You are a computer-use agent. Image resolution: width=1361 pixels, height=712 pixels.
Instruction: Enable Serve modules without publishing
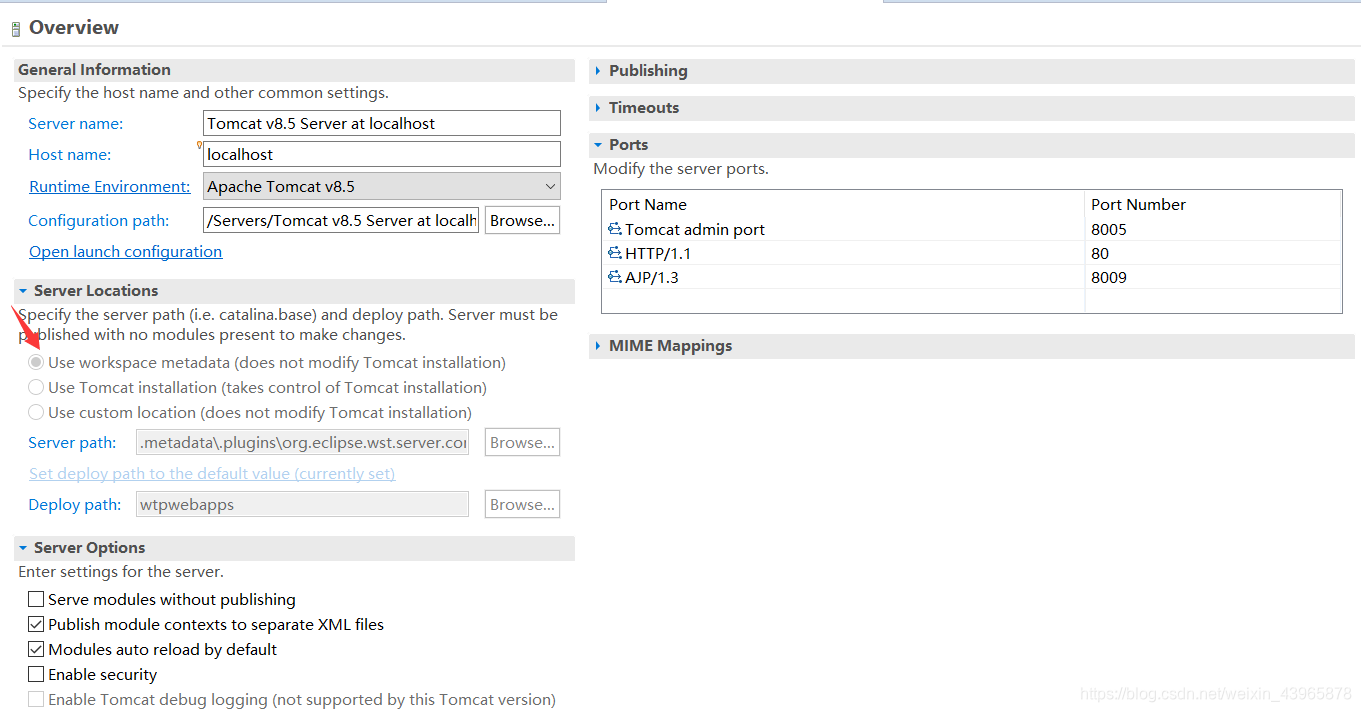click(36, 599)
